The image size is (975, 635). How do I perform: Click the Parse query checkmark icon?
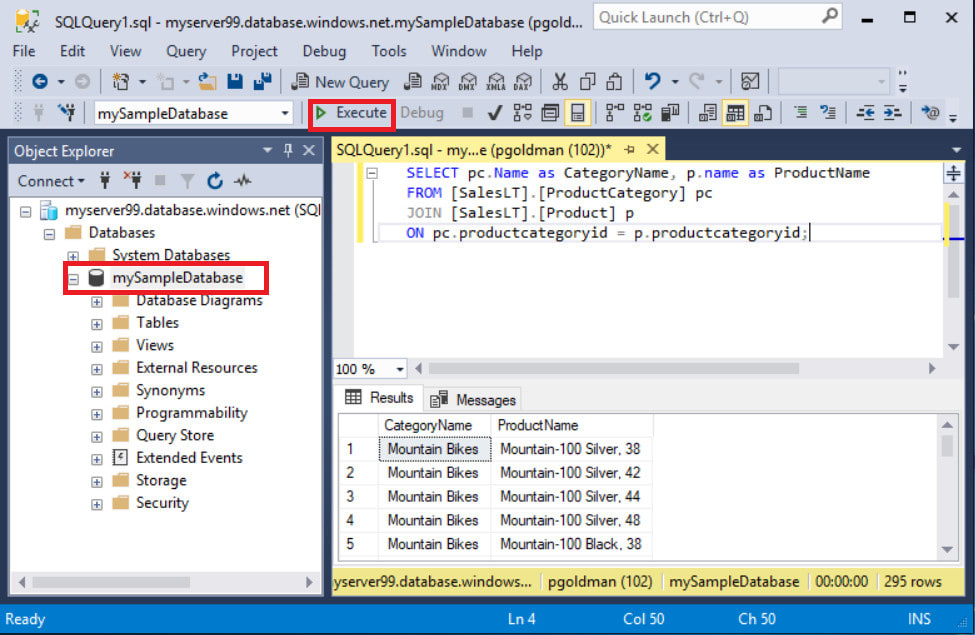pyautogui.click(x=494, y=113)
